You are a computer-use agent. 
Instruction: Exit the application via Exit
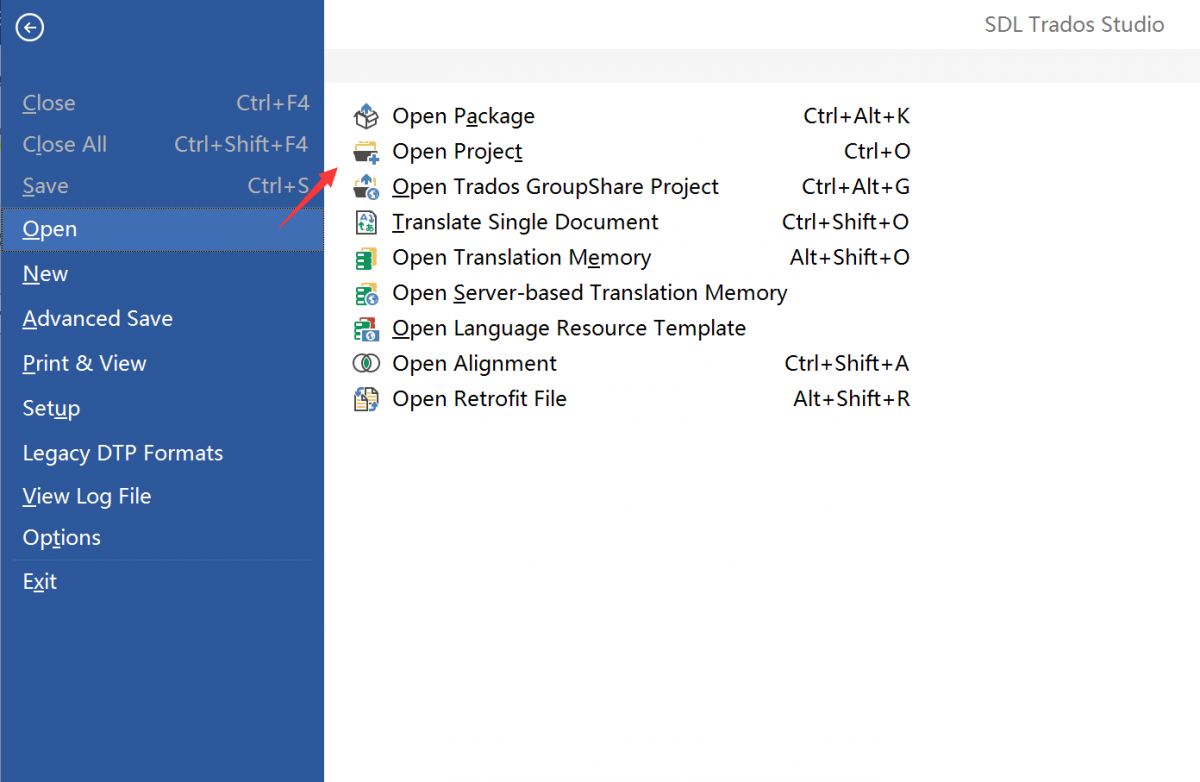point(40,582)
